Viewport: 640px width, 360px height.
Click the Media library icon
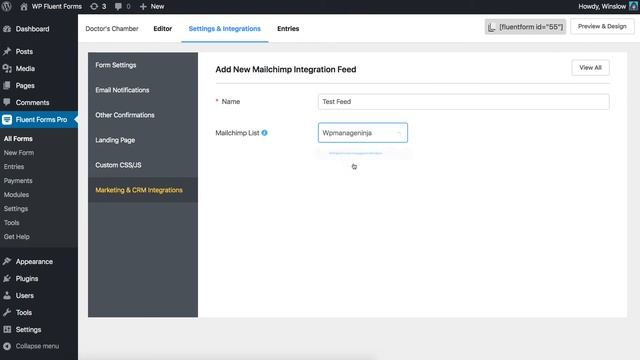pyautogui.click(x=7, y=69)
